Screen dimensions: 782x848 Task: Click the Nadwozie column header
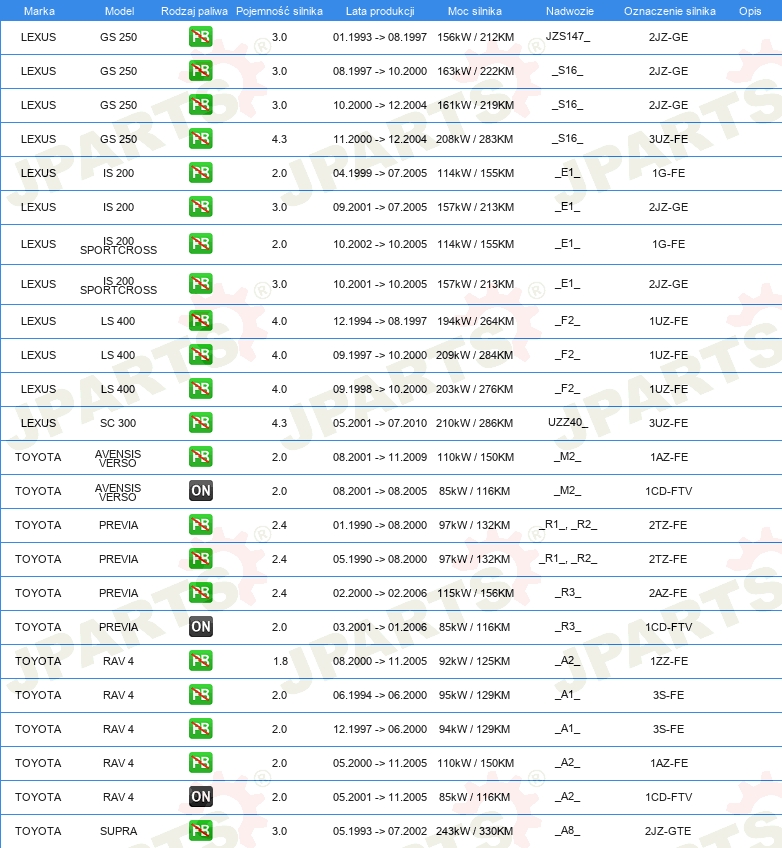[x=569, y=11]
